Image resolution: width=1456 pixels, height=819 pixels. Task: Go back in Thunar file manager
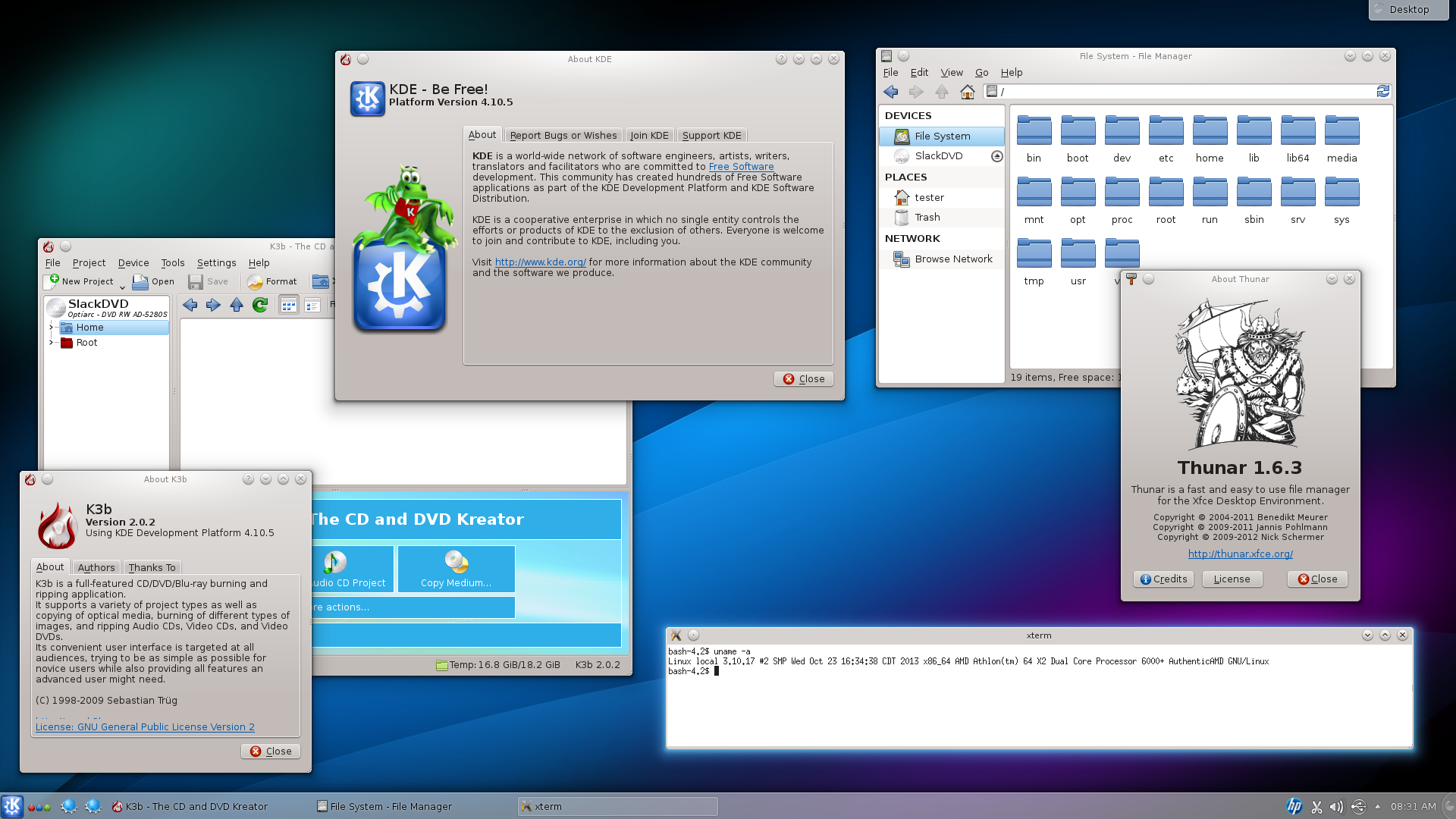(x=891, y=92)
